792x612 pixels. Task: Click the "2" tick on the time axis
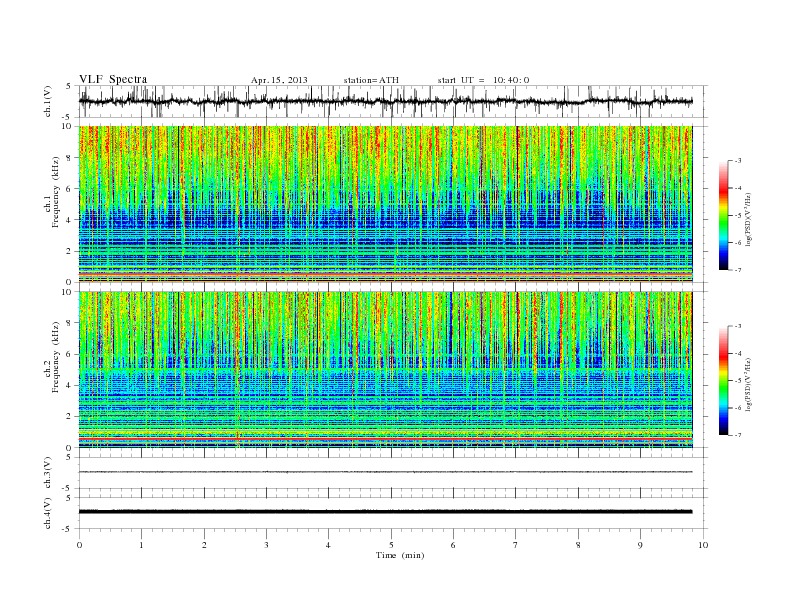(x=204, y=545)
